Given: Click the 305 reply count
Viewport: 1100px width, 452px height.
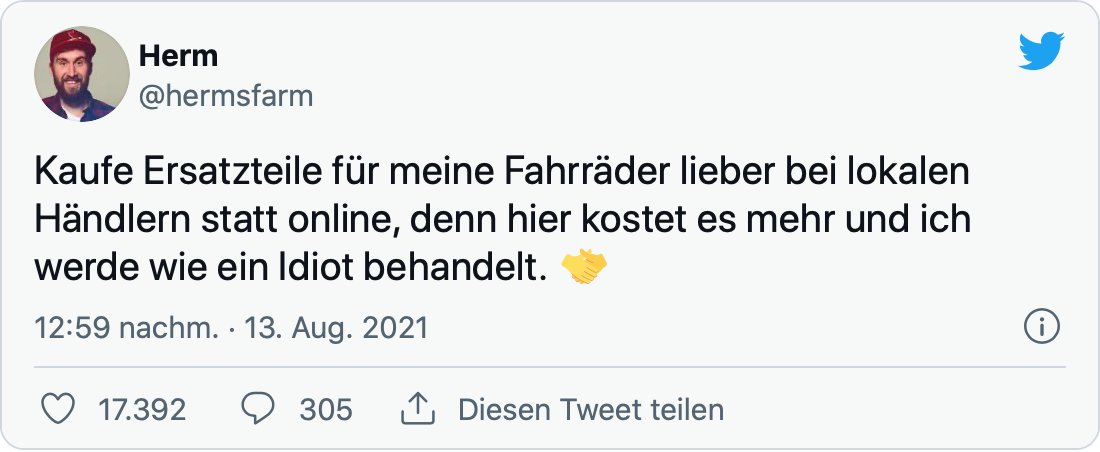Looking at the screenshot, I should tap(326, 409).
